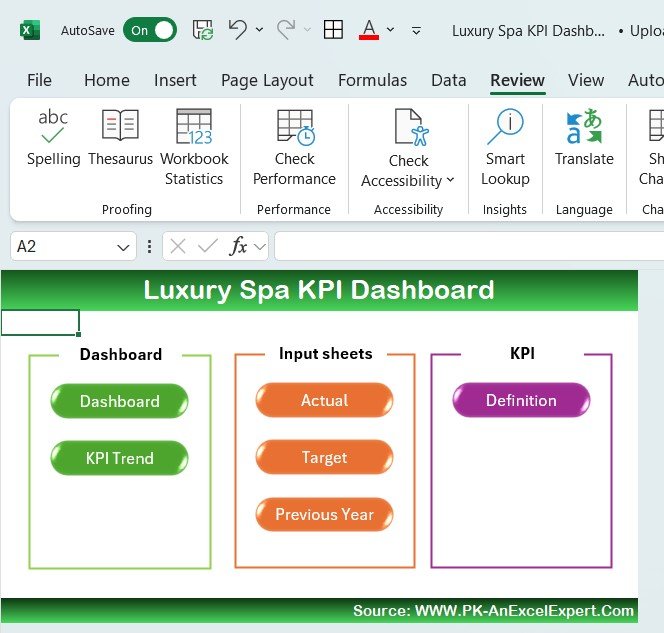Switch to the View tab
The width and height of the screenshot is (664, 633).
(x=586, y=80)
